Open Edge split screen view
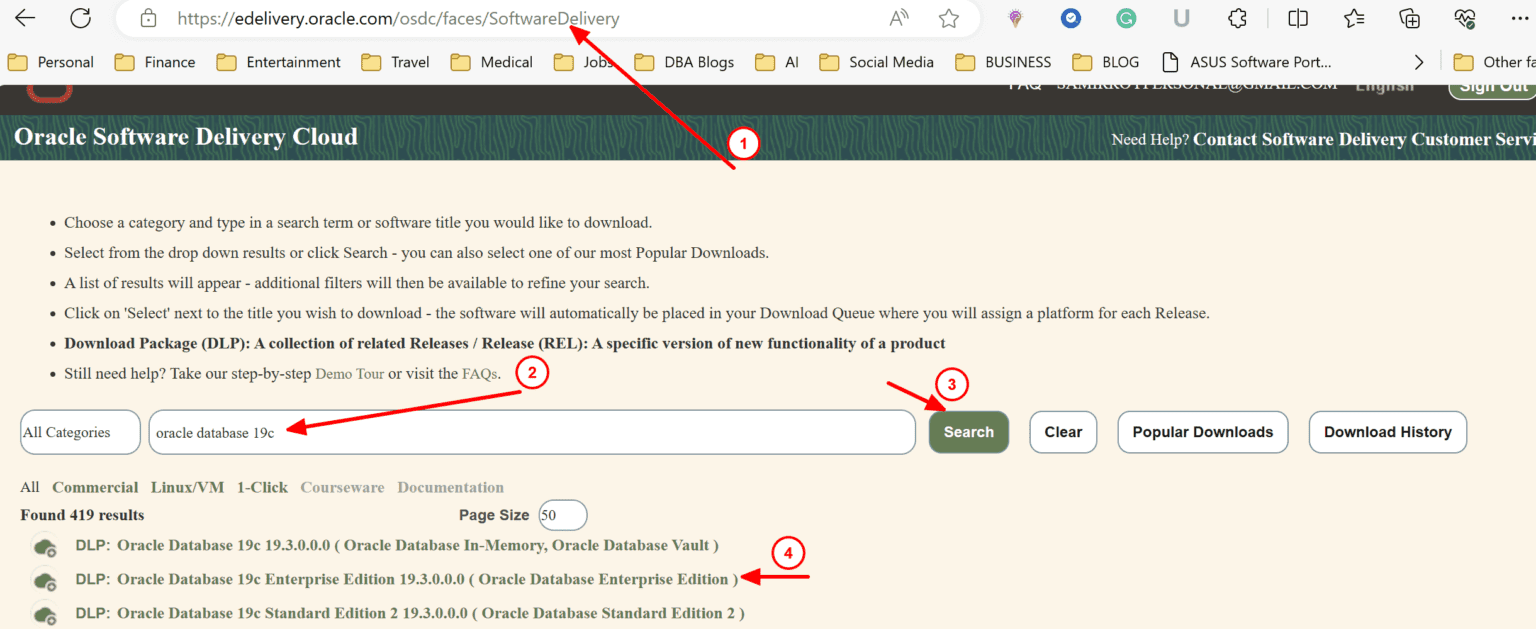Viewport: 1536px width, 629px height. (1297, 17)
